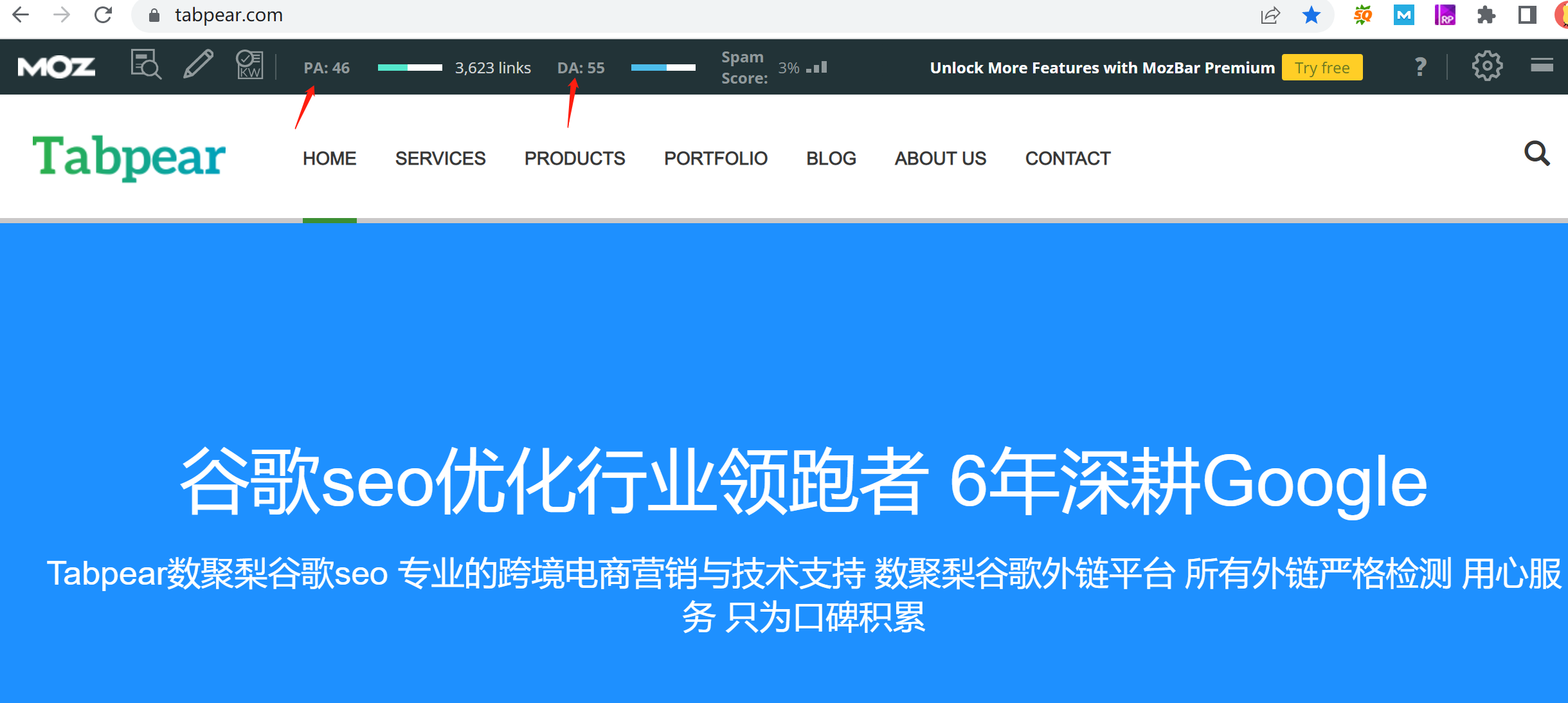The height and width of the screenshot is (703, 1568).
Task: Open the purple RP extension icon
Action: point(1445,15)
